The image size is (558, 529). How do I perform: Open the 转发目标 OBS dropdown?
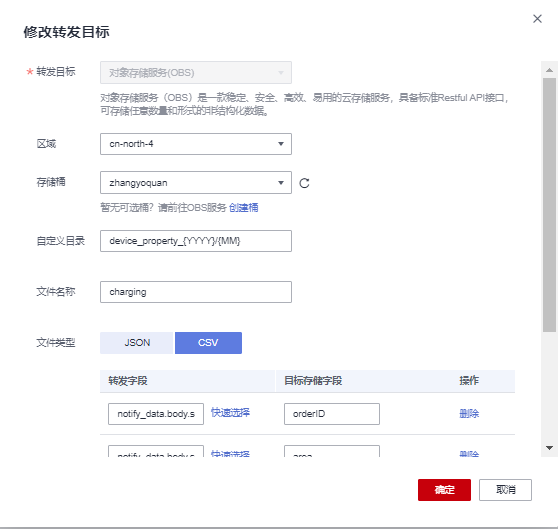[196, 73]
